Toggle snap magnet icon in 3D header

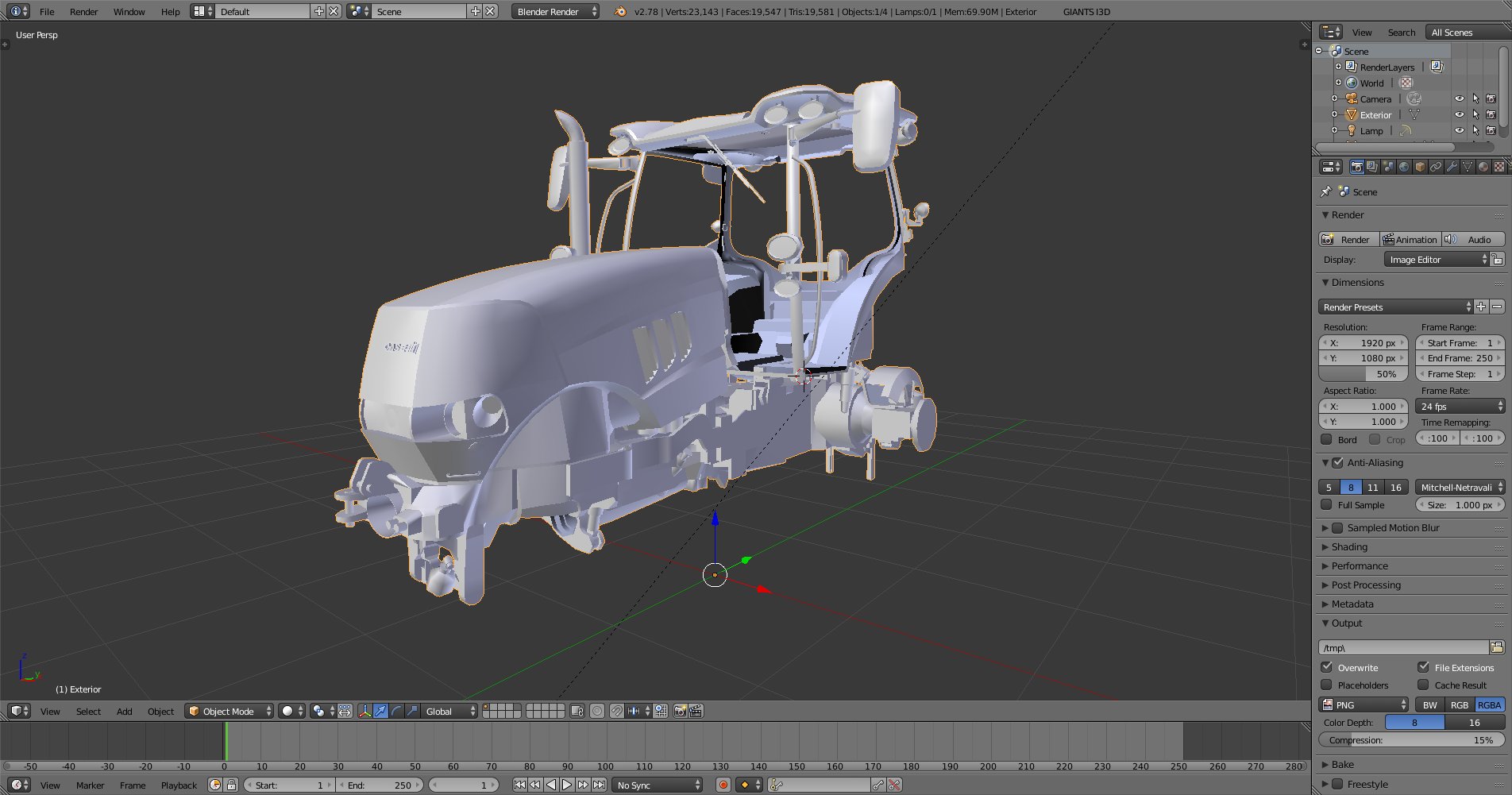(x=617, y=712)
